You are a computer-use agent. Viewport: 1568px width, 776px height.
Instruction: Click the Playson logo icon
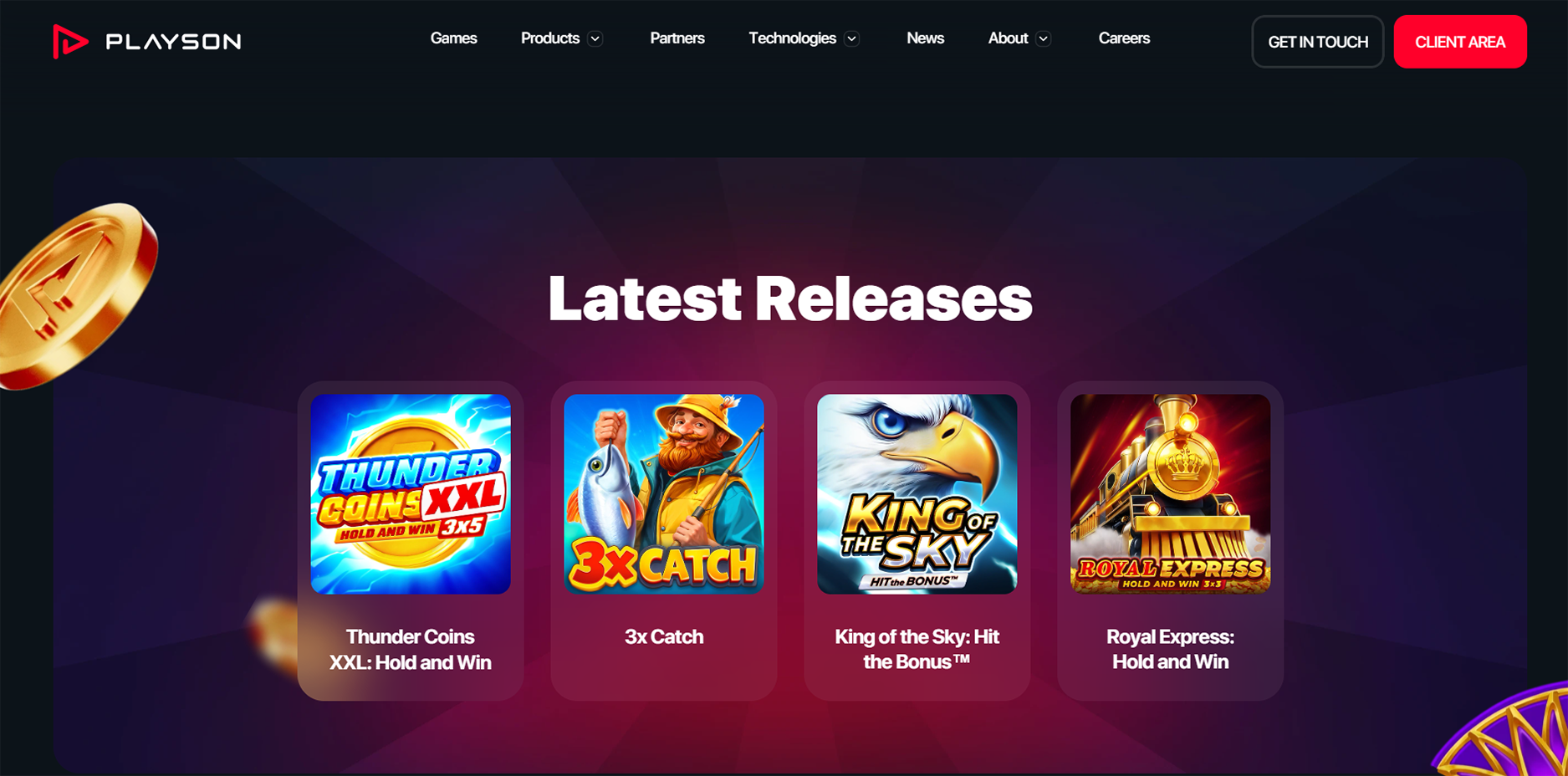coord(70,41)
